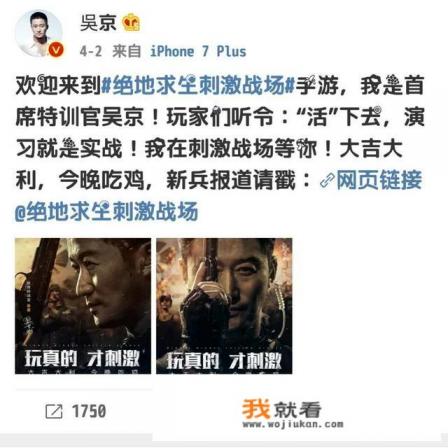Viewport: 448px width, 448px height.
Task: Click the 来自 source label
Action: pos(126,51)
